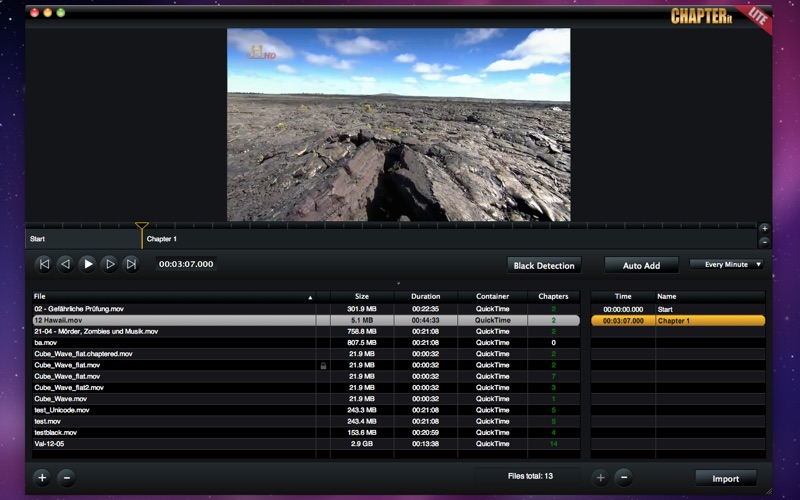
Task: Select file Cube_Wave_flat2.mov
Action: [306, 388]
